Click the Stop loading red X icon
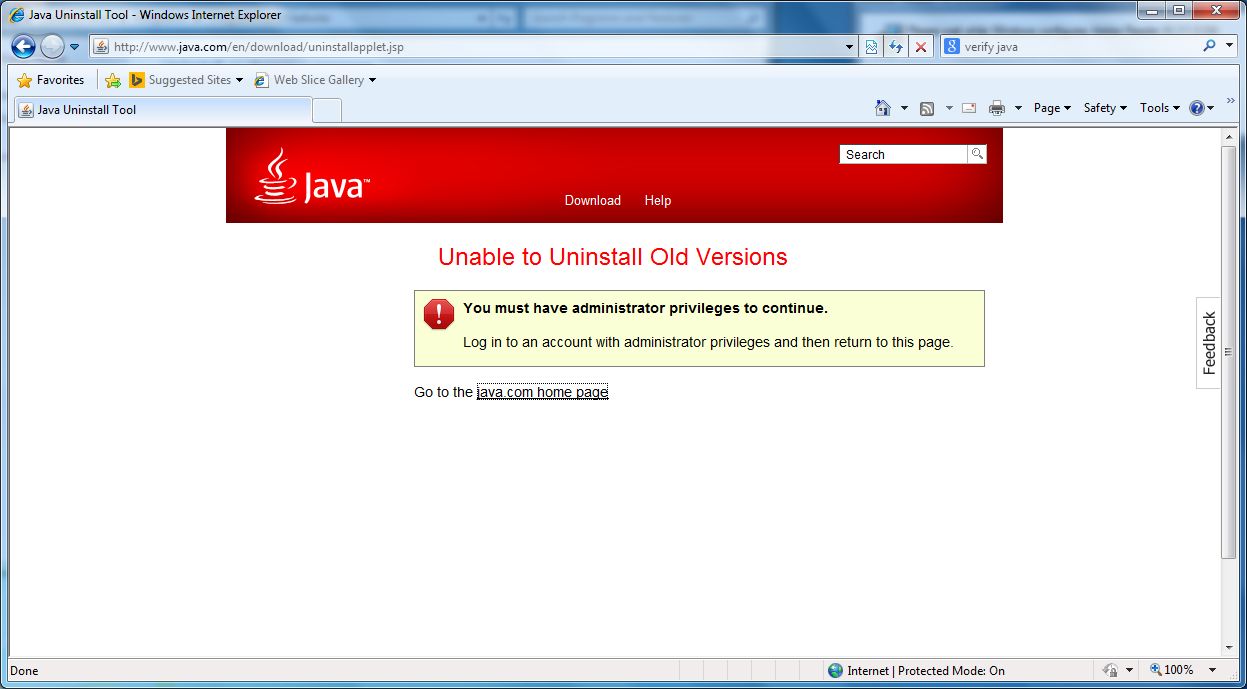The width and height of the screenshot is (1247, 689). [921, 46]
